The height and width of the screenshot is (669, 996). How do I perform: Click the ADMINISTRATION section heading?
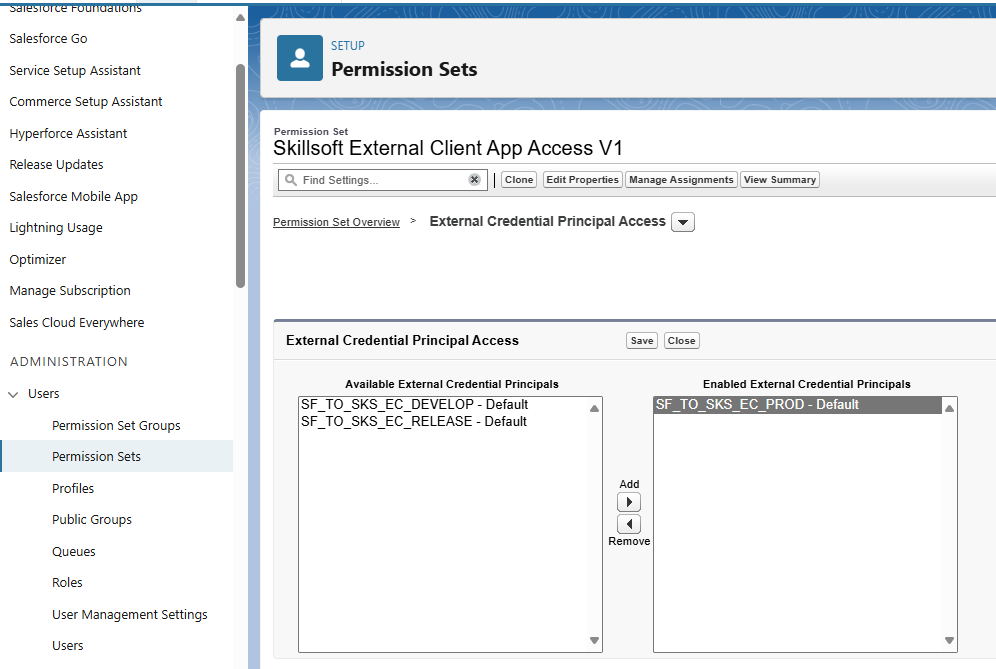click(69, 362)
